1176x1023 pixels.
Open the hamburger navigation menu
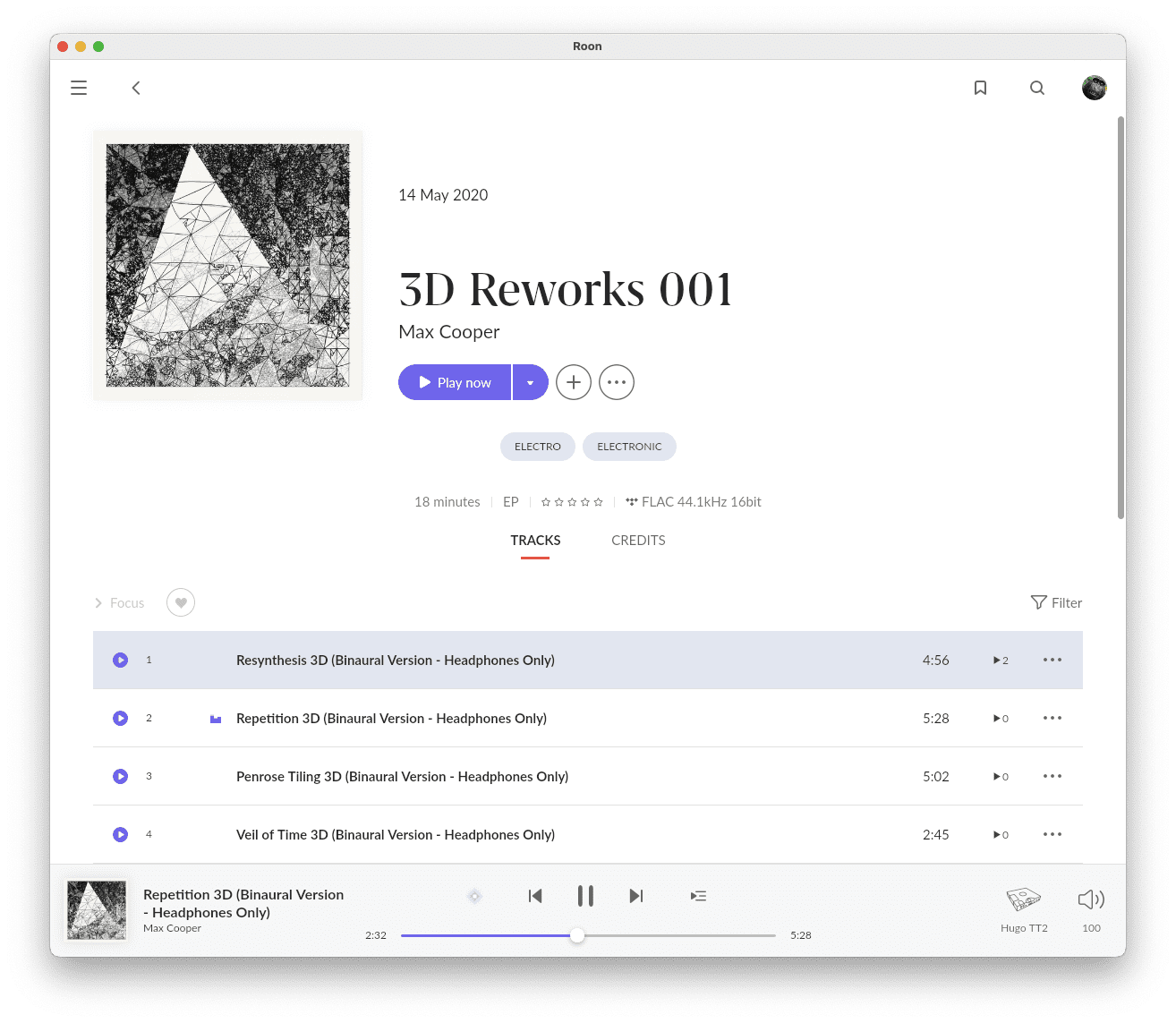(79, 88)
